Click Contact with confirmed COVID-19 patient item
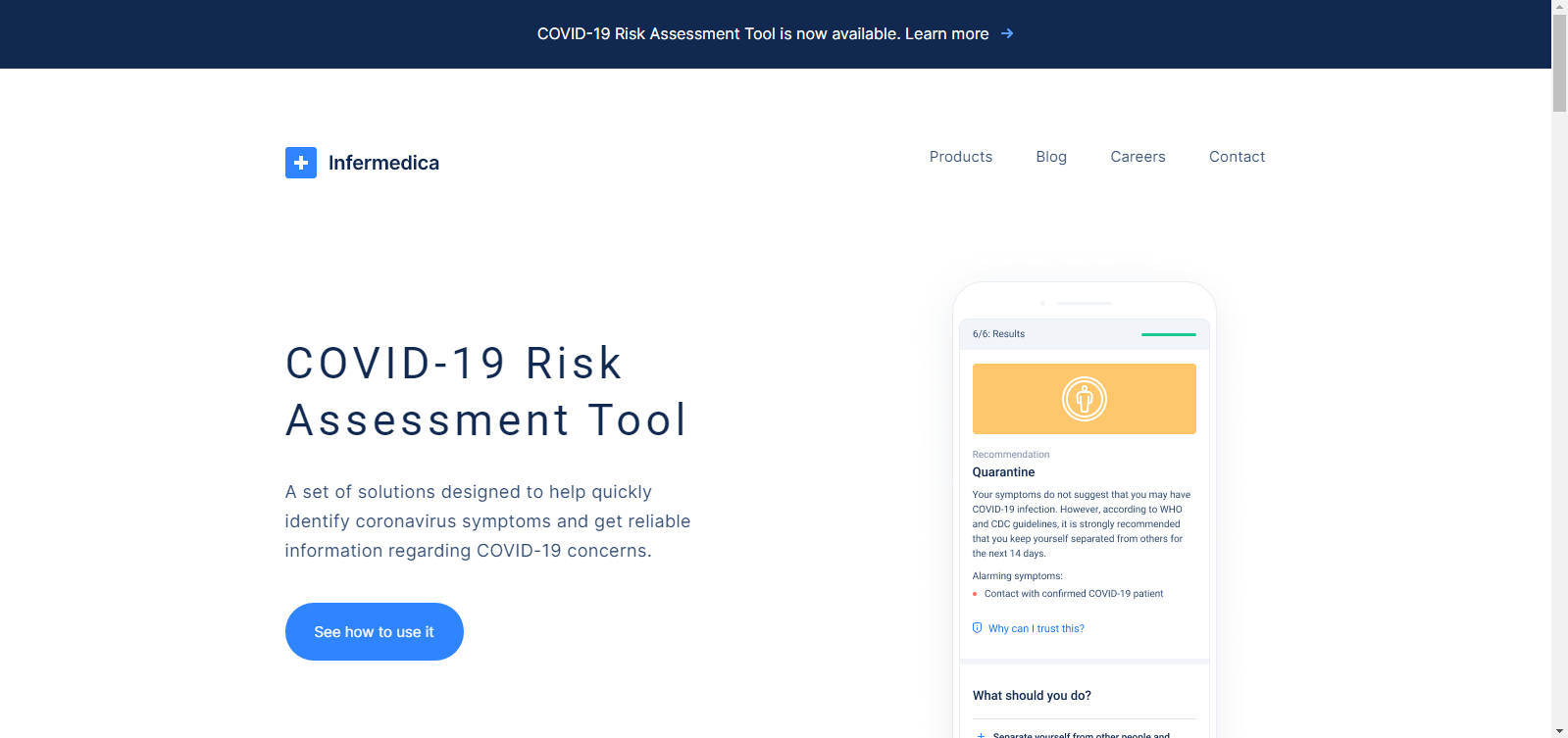The image size is (1568, 738). pyautogui.click(x=1074, y=594)
